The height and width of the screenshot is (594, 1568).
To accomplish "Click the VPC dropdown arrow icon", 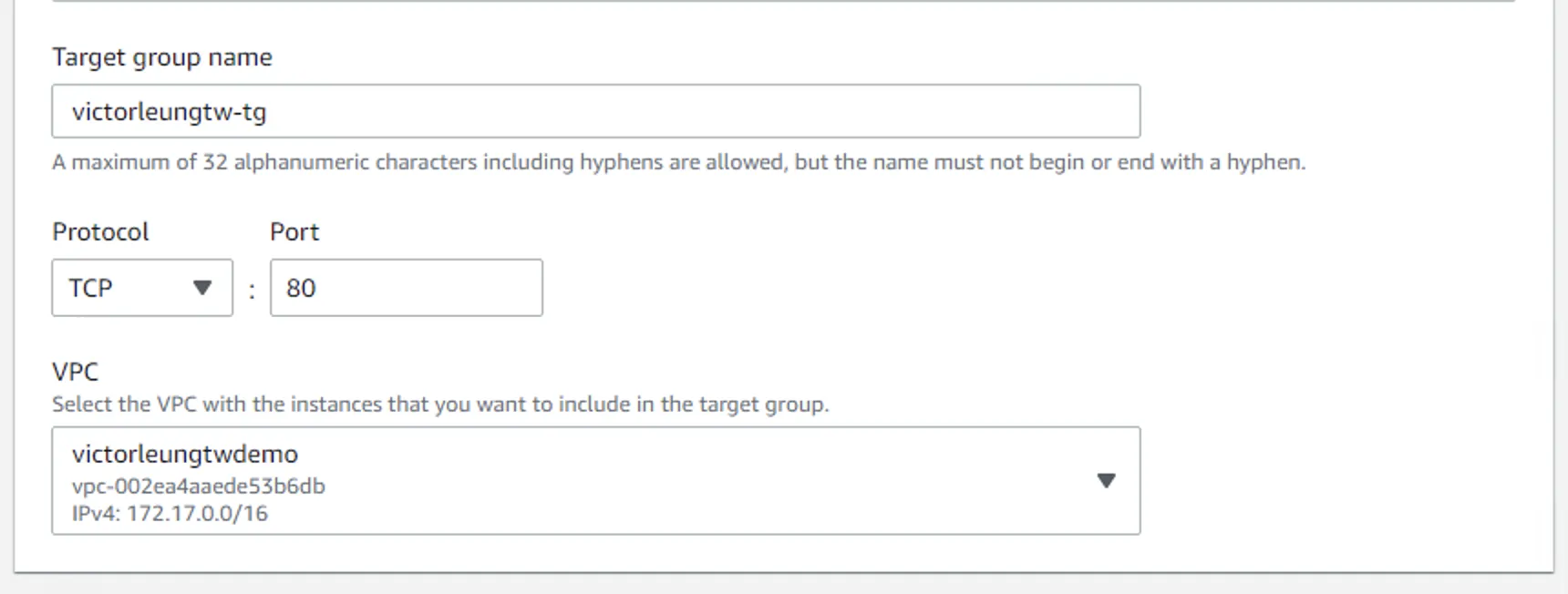I will pos(1106,481).
